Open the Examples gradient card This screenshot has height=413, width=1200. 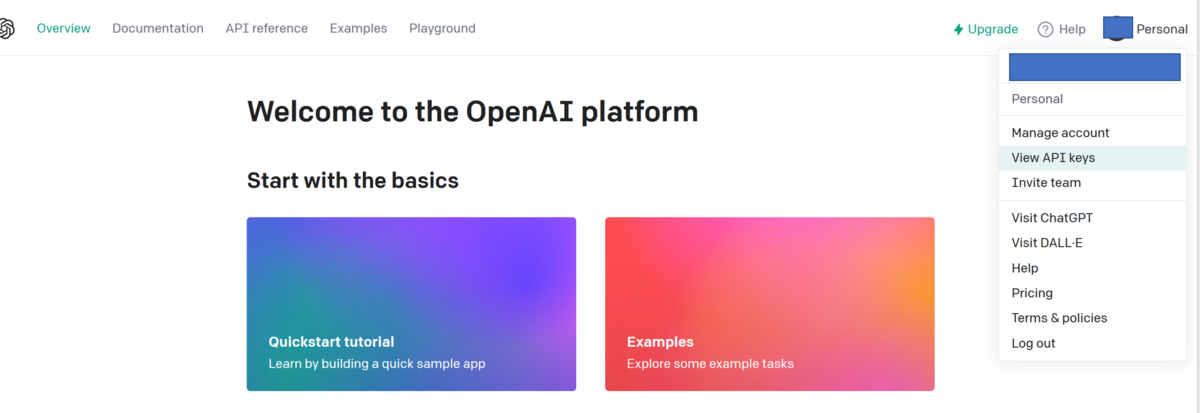(769, 304)
